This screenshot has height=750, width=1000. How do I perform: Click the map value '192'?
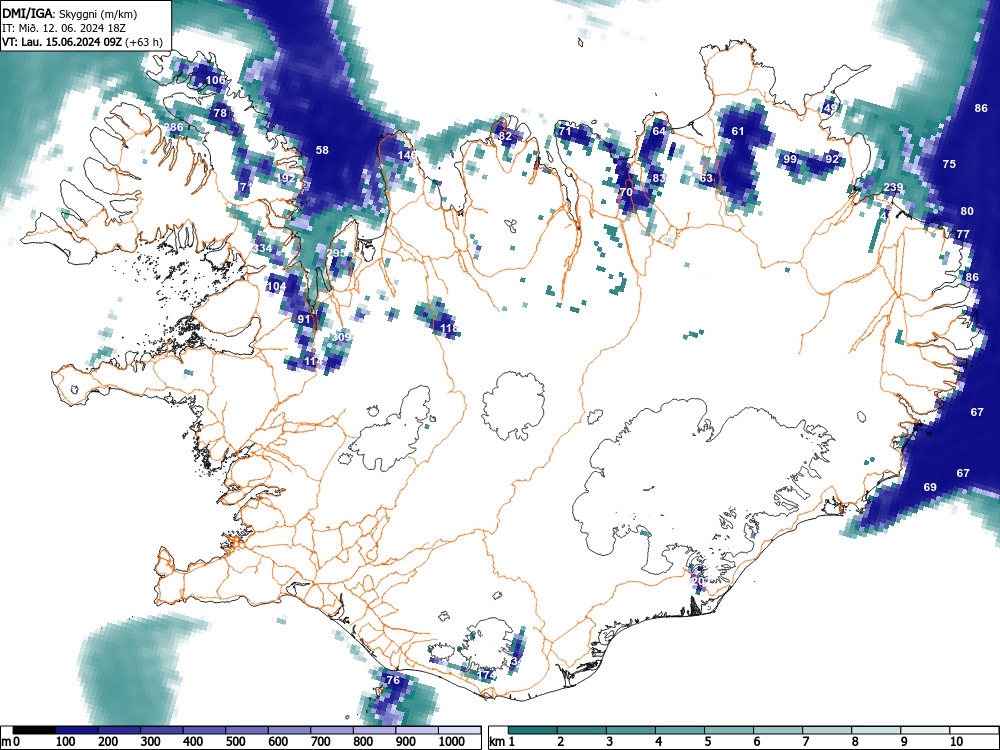(x=286, y=178)
